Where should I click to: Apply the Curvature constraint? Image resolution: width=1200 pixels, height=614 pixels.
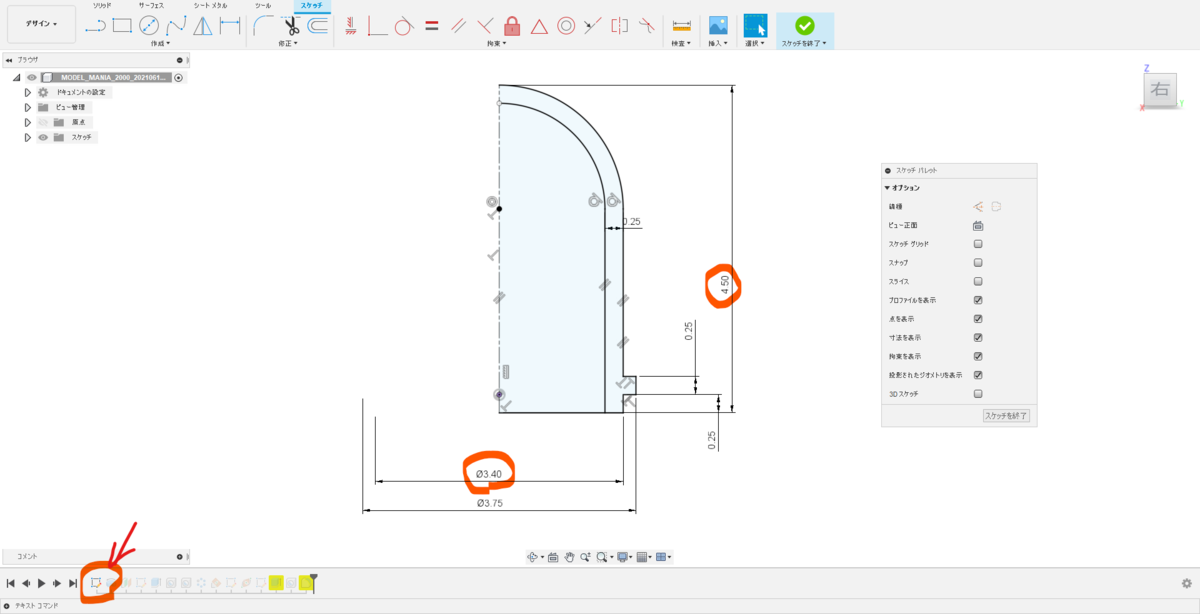point(647,25)
